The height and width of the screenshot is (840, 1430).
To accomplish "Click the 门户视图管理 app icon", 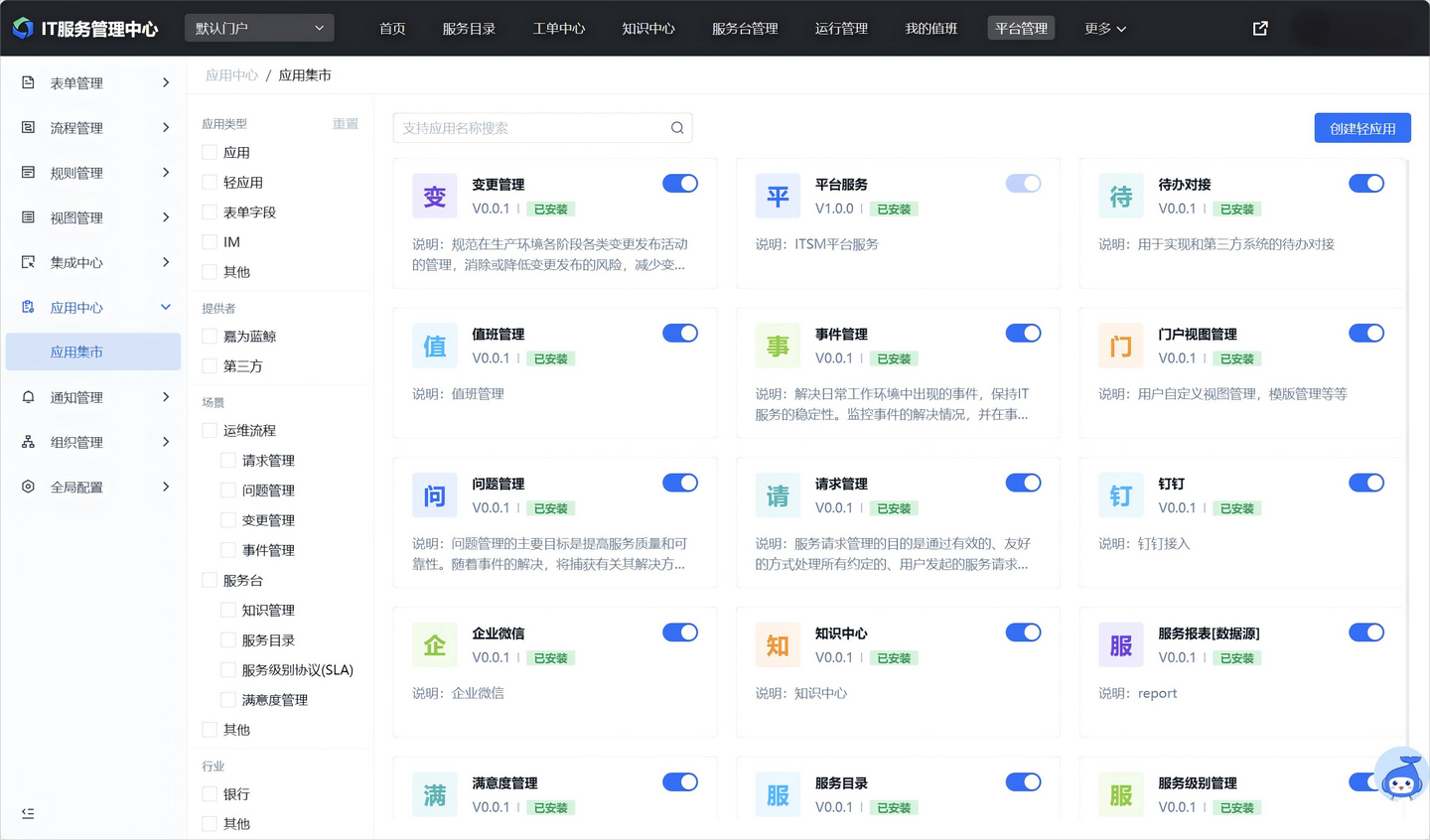I will 1121,346.
